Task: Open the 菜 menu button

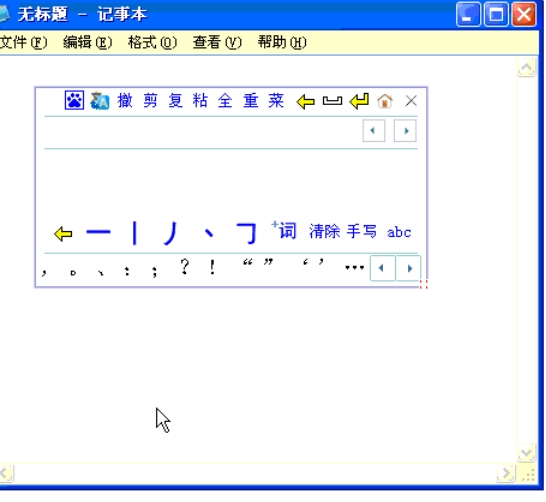Action: pyautogui.click(x=276, y=101)
